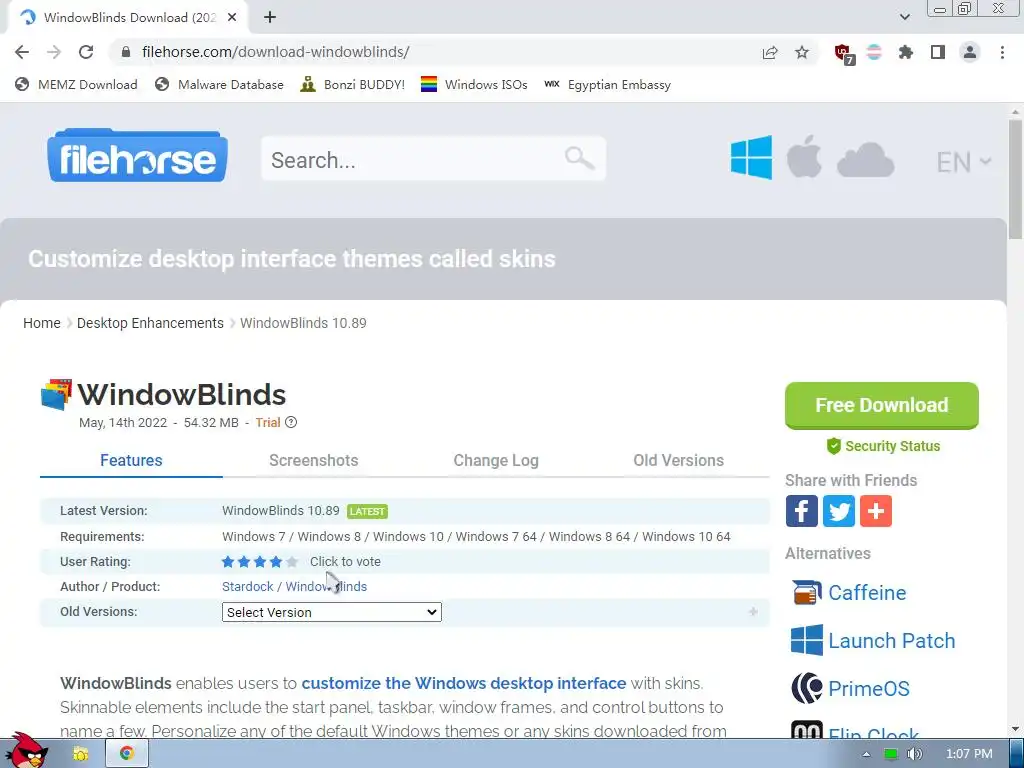Open the volume speaker tray icon
The height and width of the screenshot is (768, 1024).
point(914,754)
